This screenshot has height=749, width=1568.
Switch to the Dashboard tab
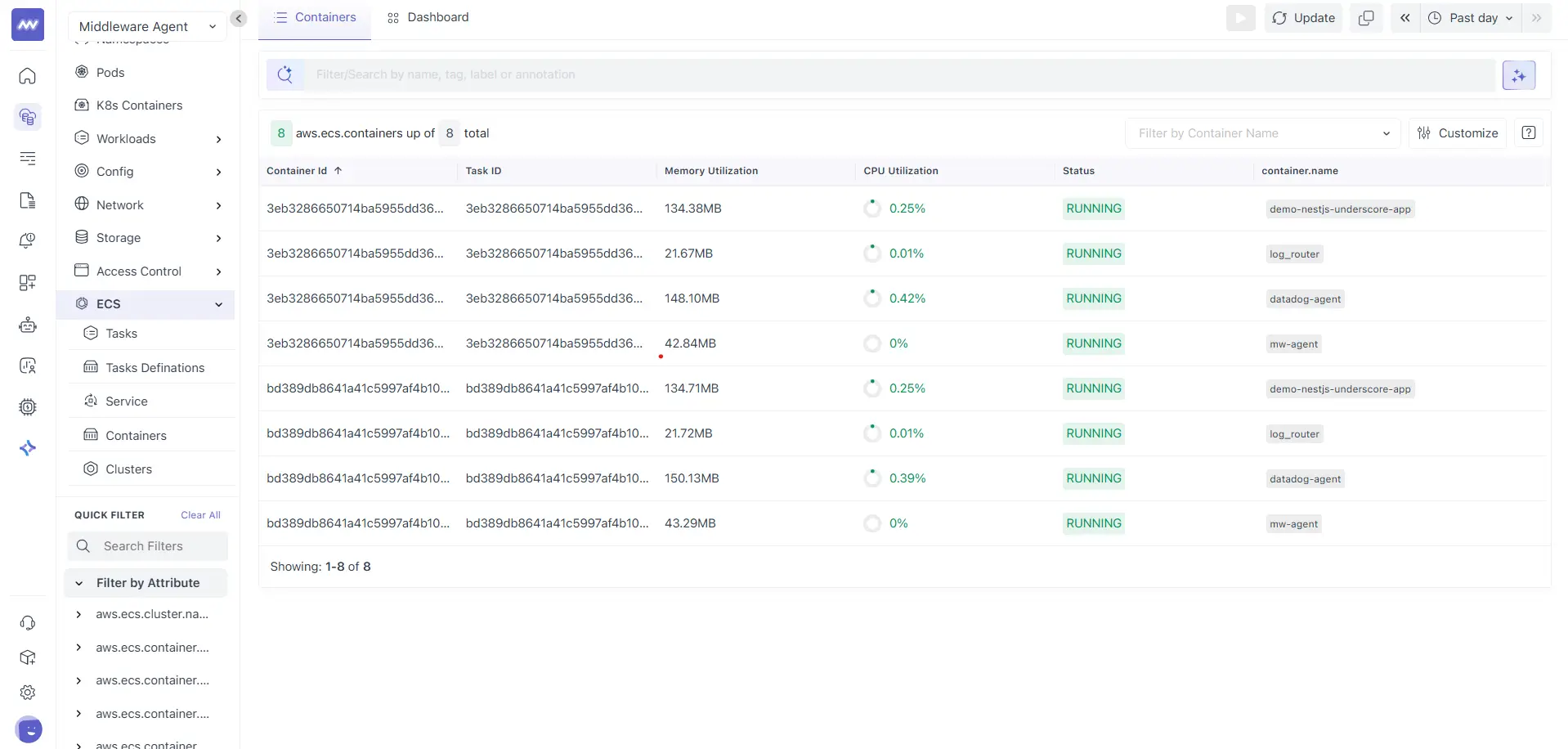(428, 18)
